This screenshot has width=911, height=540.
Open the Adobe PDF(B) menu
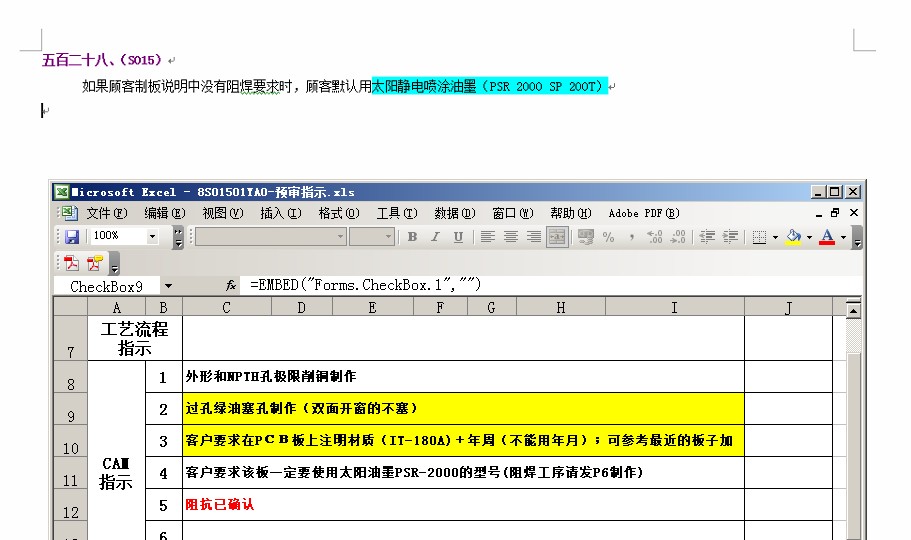pos(644,213)
